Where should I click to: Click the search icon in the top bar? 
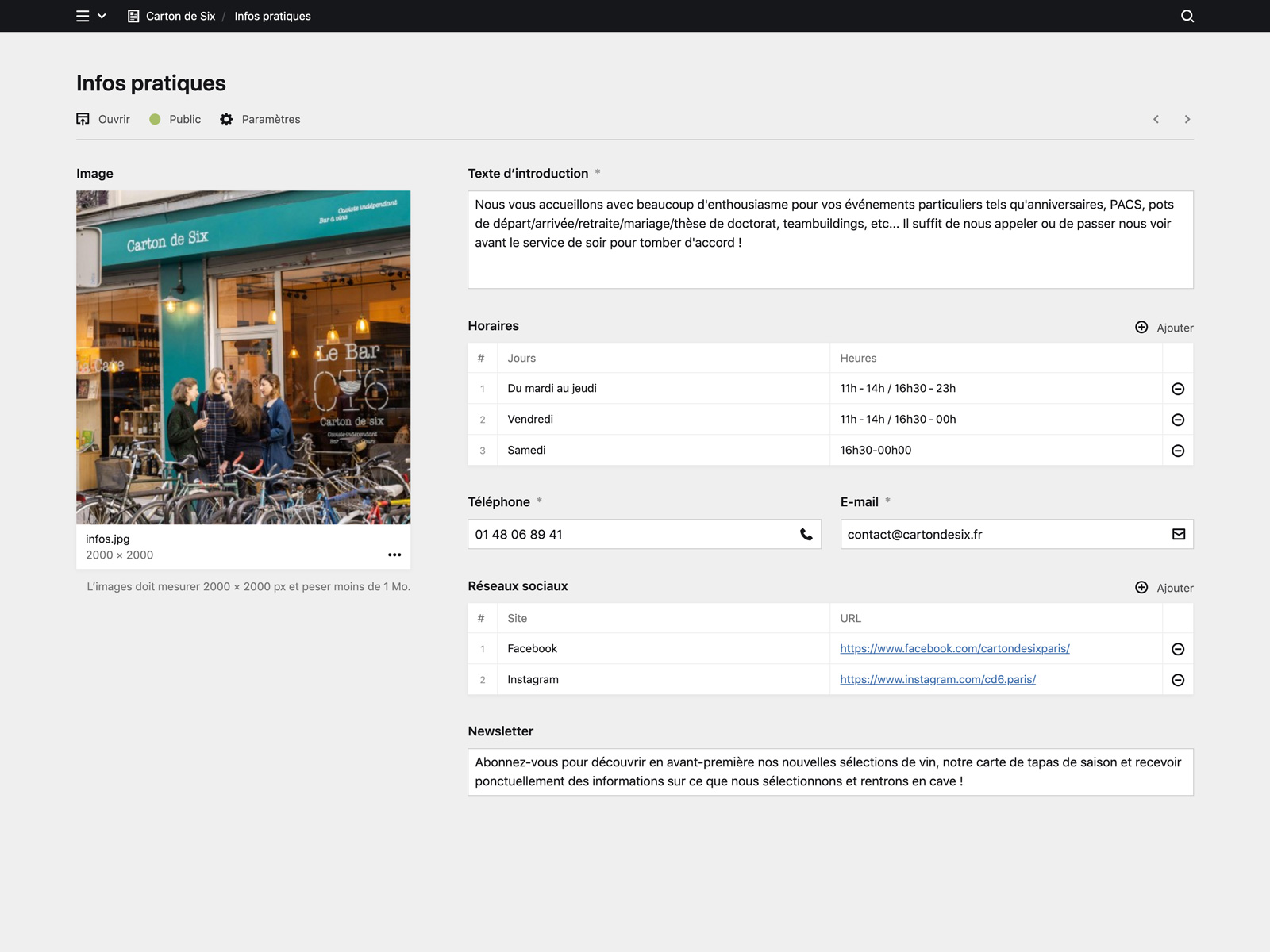coord(1187,16)
